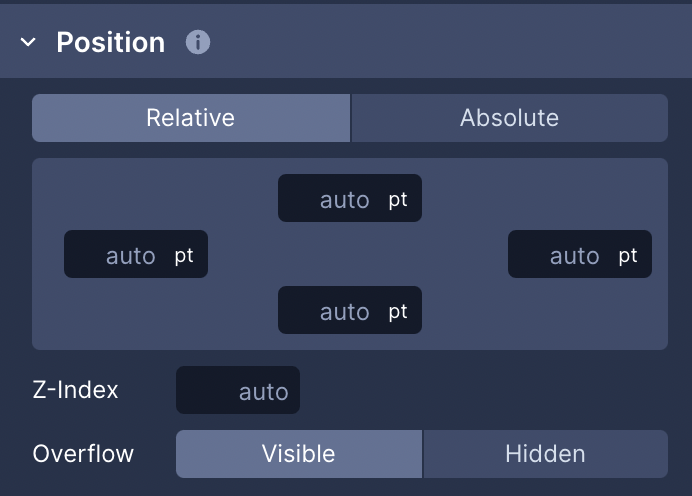692x496 pixels.
Task: Open the right offset pt unit selector
Action: point(628,256)
